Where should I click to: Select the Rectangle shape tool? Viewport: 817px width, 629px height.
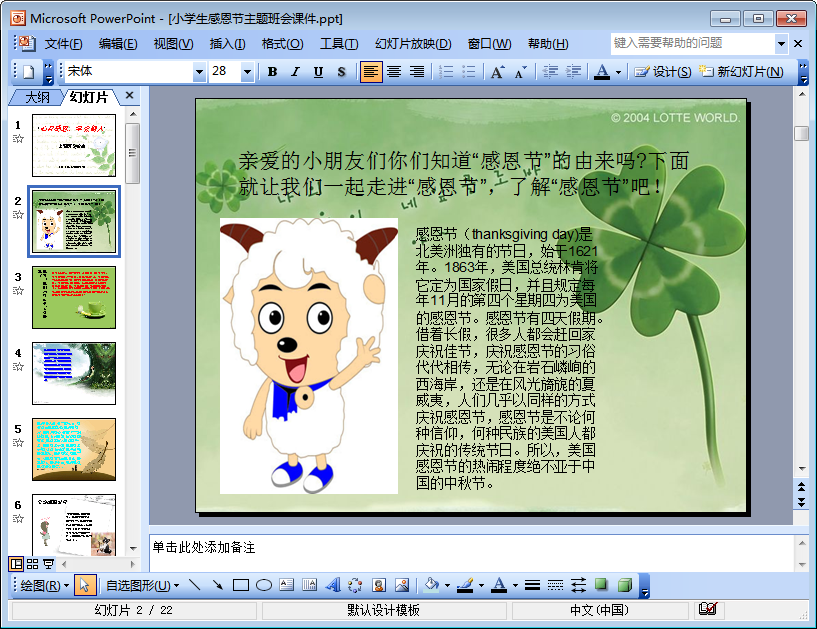tap(241, 585)
